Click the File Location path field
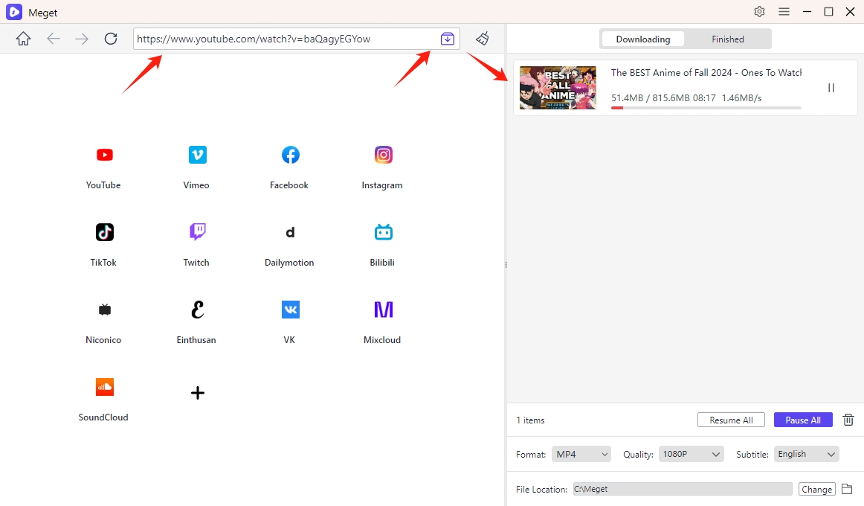 pyautogui.click(x=682, y=489)
